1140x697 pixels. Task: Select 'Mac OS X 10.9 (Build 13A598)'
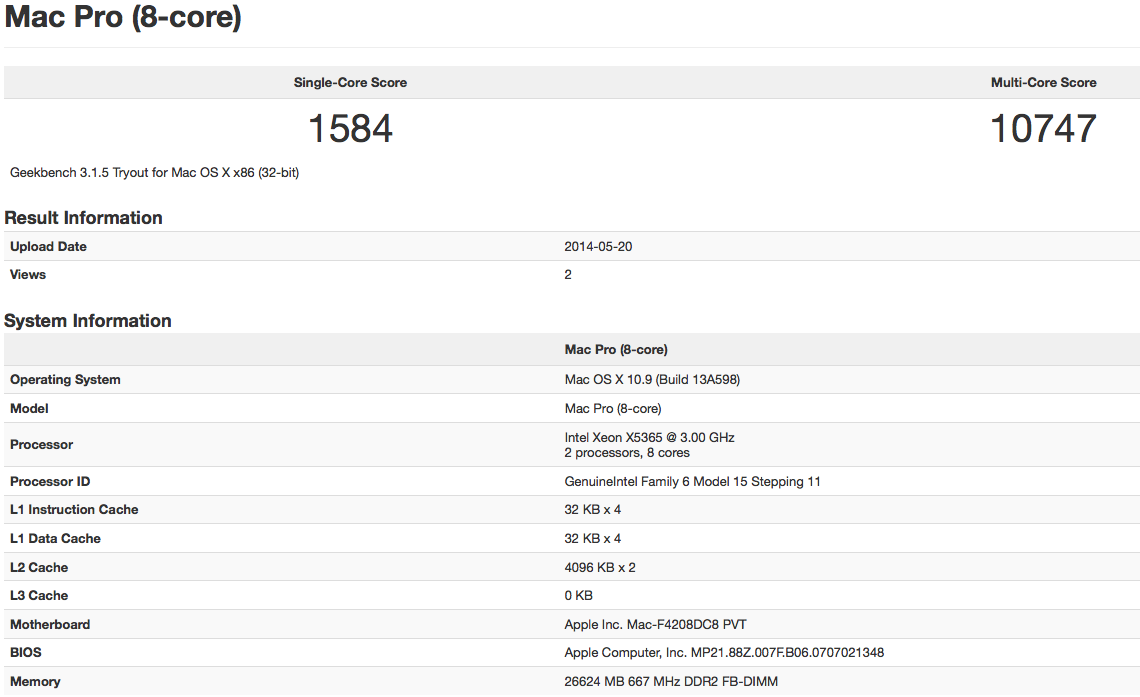(652, 379)
